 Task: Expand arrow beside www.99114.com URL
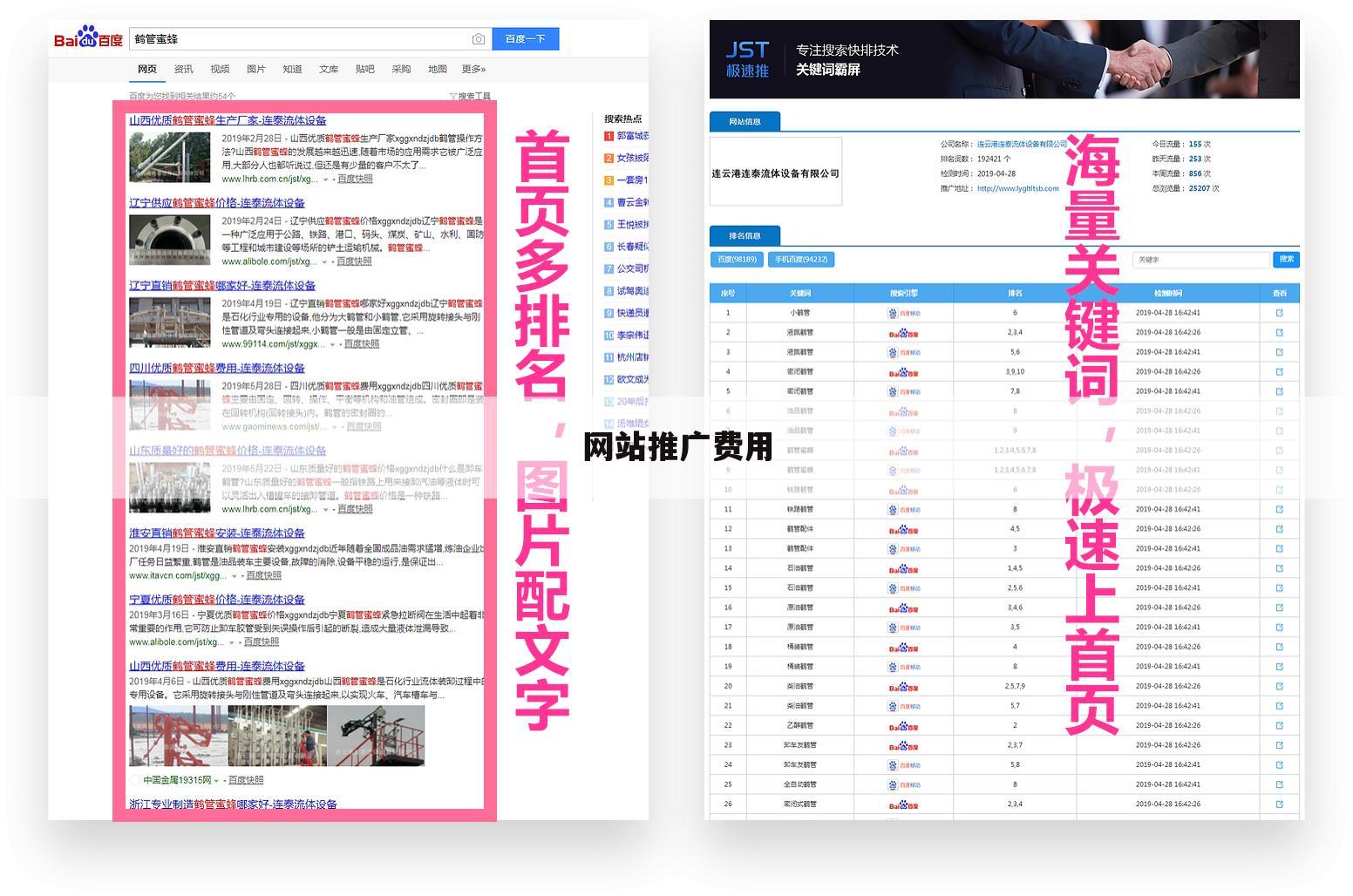(x=332, y=344)
